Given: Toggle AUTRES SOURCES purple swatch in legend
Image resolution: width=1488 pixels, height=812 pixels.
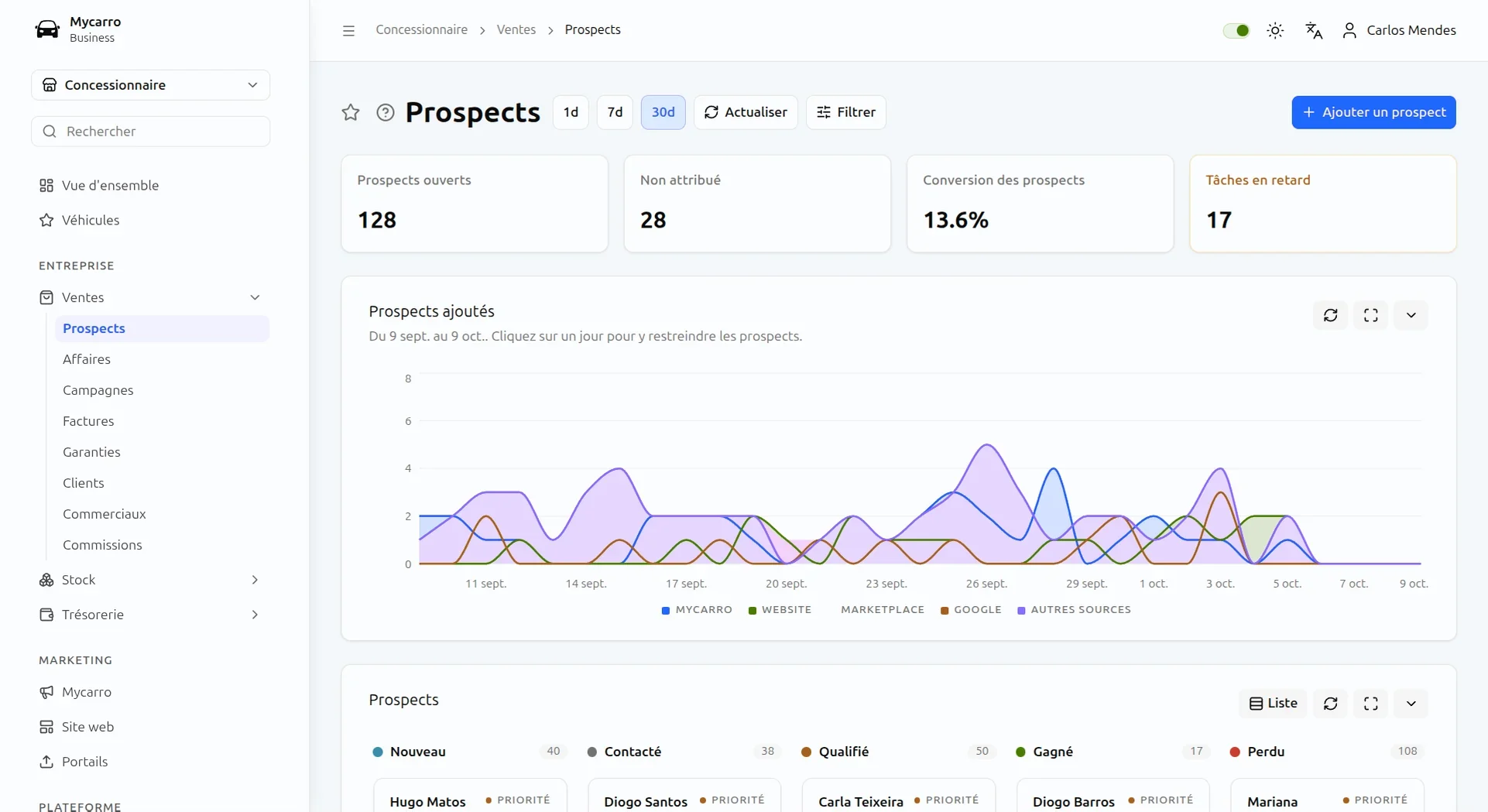Looking at the screenshot, I should pyautogui.click(x=1021, y=611).
